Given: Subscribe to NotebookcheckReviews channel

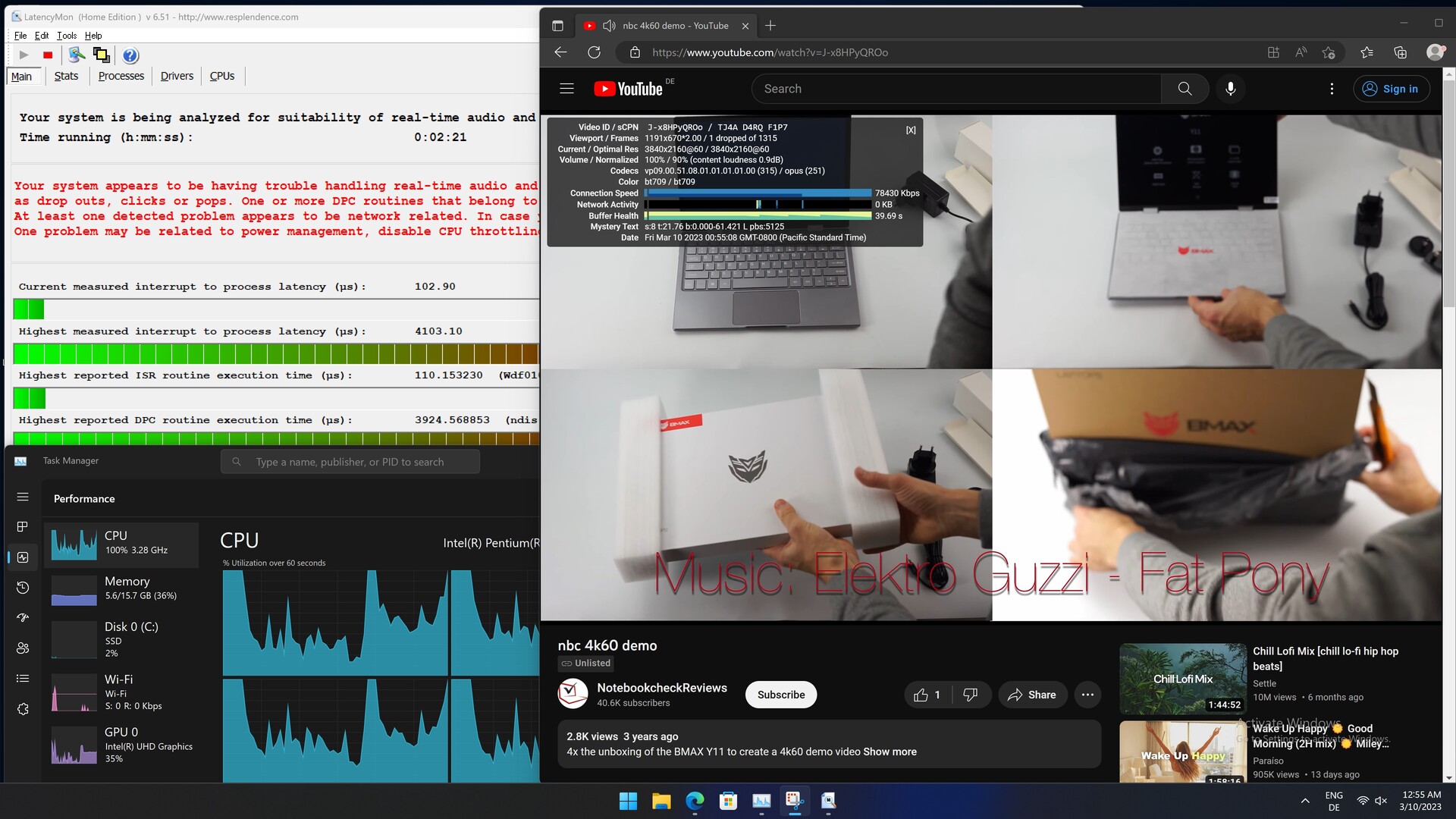Looking at the screenshot, I should [780, 695].
